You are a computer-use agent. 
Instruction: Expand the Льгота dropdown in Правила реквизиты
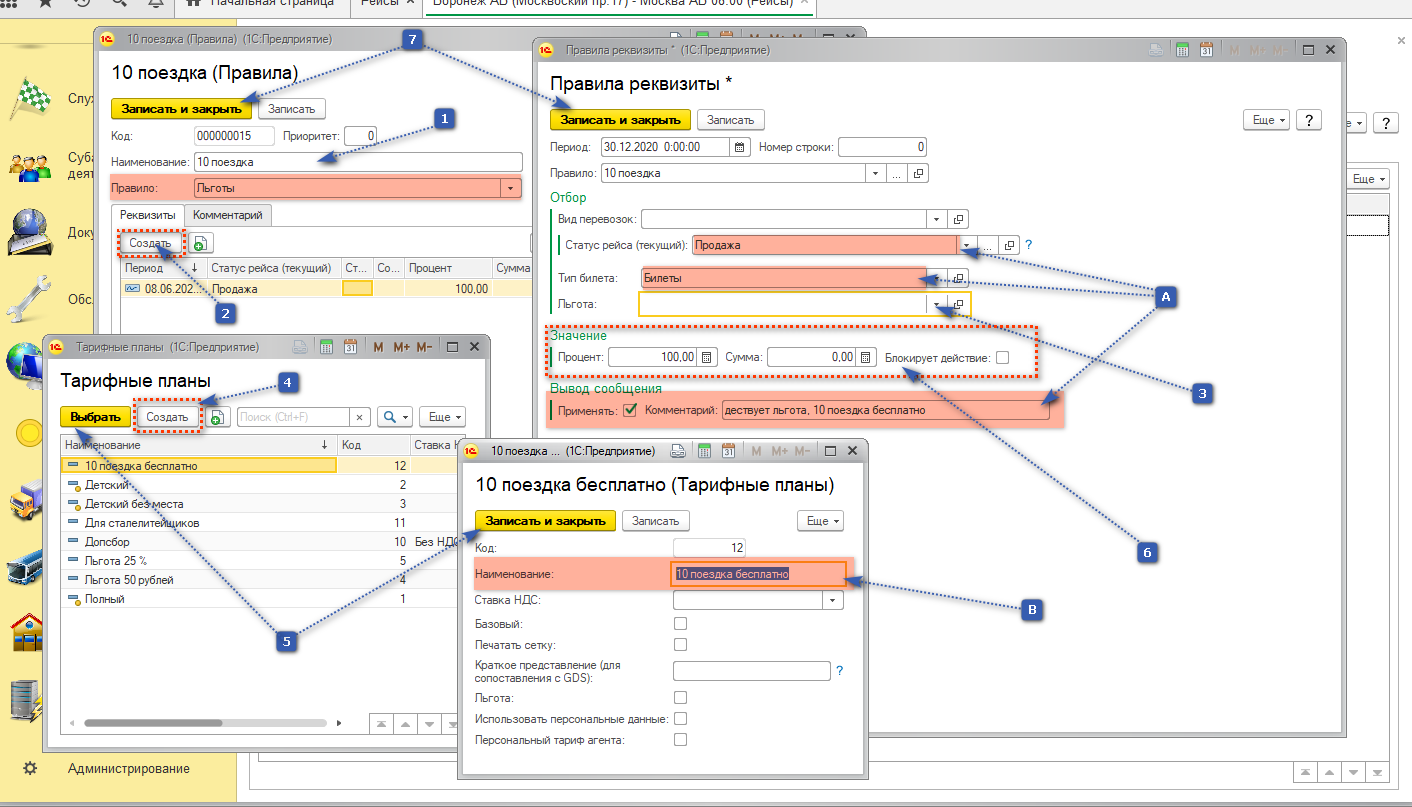click(x=936, y=304)
